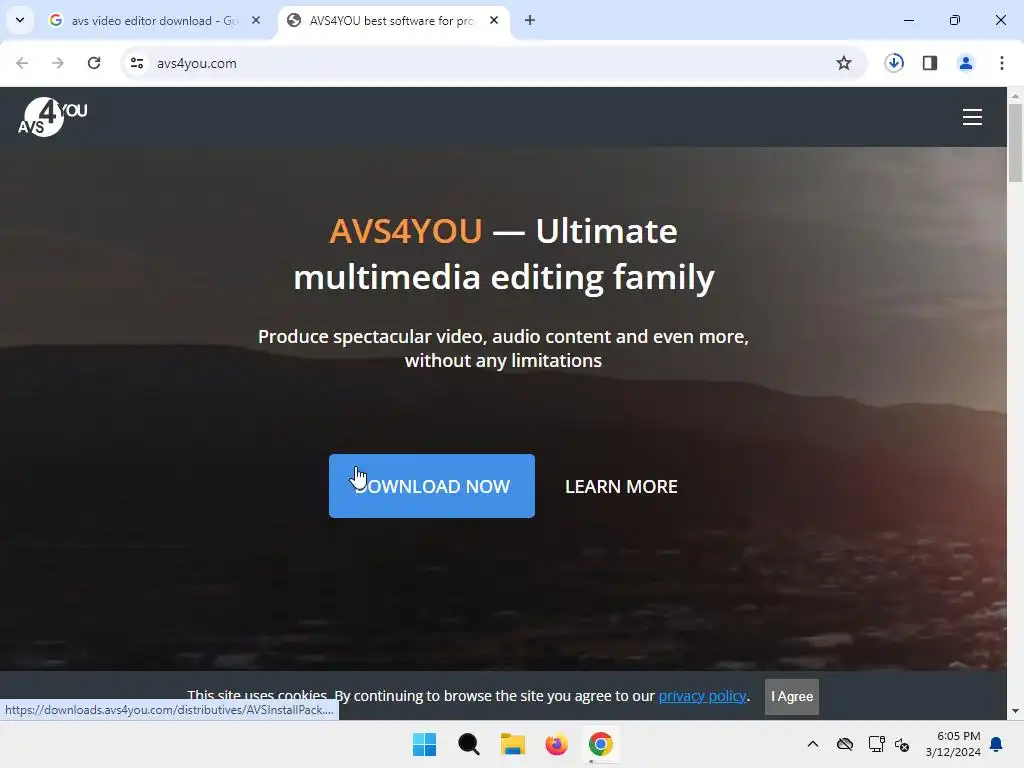The height and width of the screenshot is (768, 1024).
Task: Open the display network tray icon
Action: 876,744
